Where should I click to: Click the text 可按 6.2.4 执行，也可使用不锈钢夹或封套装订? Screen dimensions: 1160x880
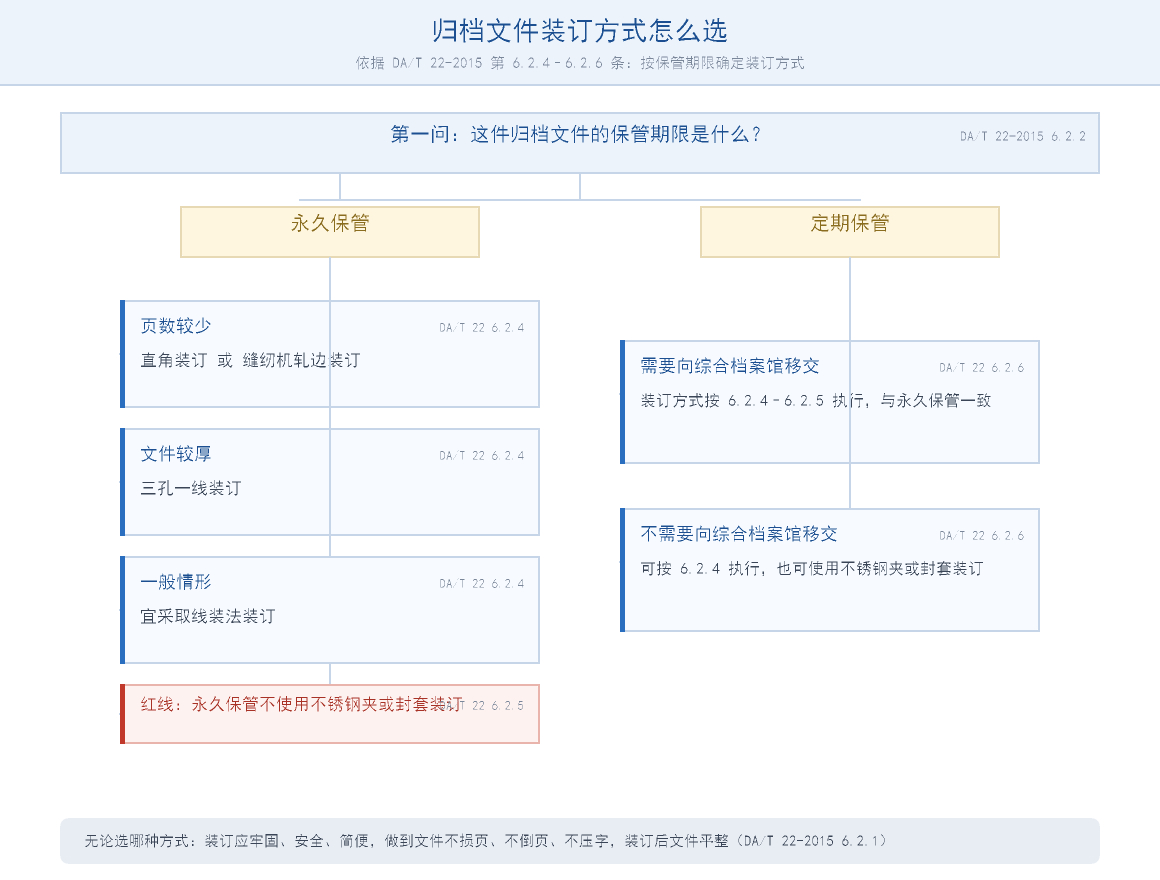[812, 568]
